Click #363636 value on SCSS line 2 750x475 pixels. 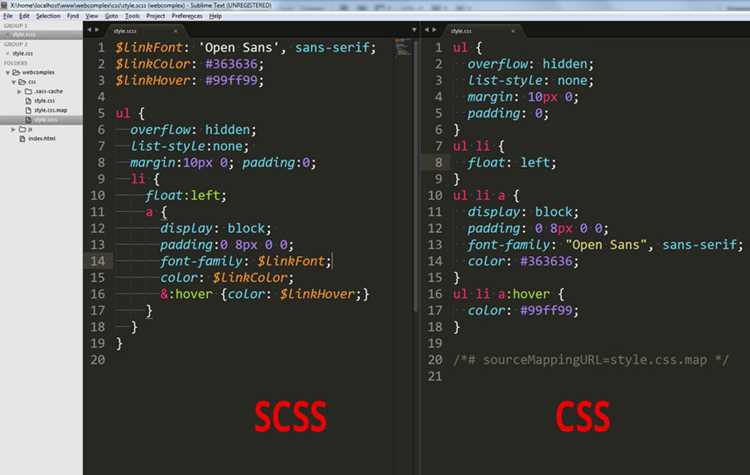coord(231,64)
